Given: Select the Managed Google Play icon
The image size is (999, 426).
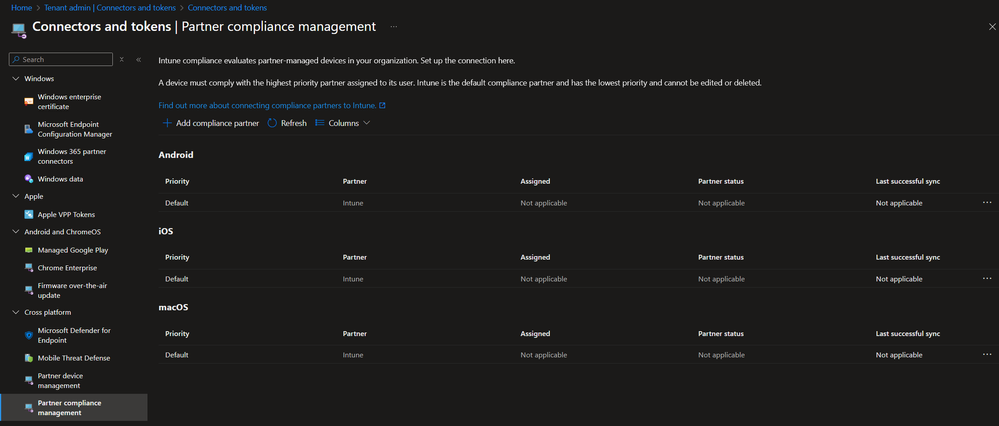Looking at the screenshot, I should pos(28,250).
